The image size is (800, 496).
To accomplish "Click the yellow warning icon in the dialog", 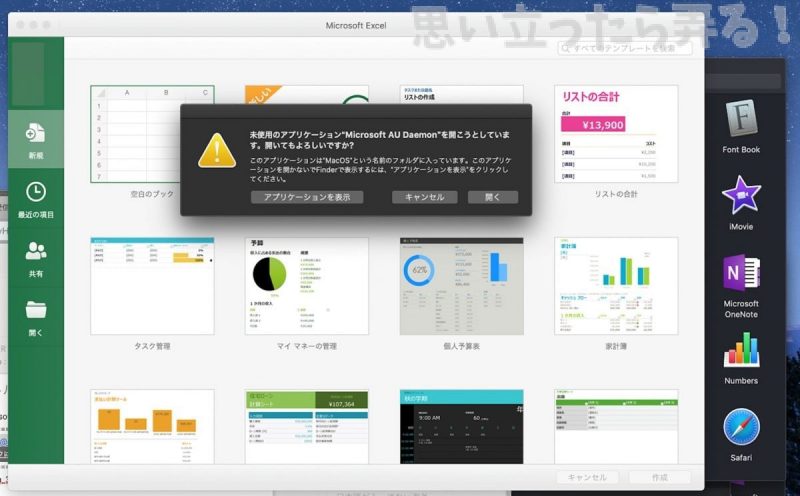I will (x=217, y=151).
